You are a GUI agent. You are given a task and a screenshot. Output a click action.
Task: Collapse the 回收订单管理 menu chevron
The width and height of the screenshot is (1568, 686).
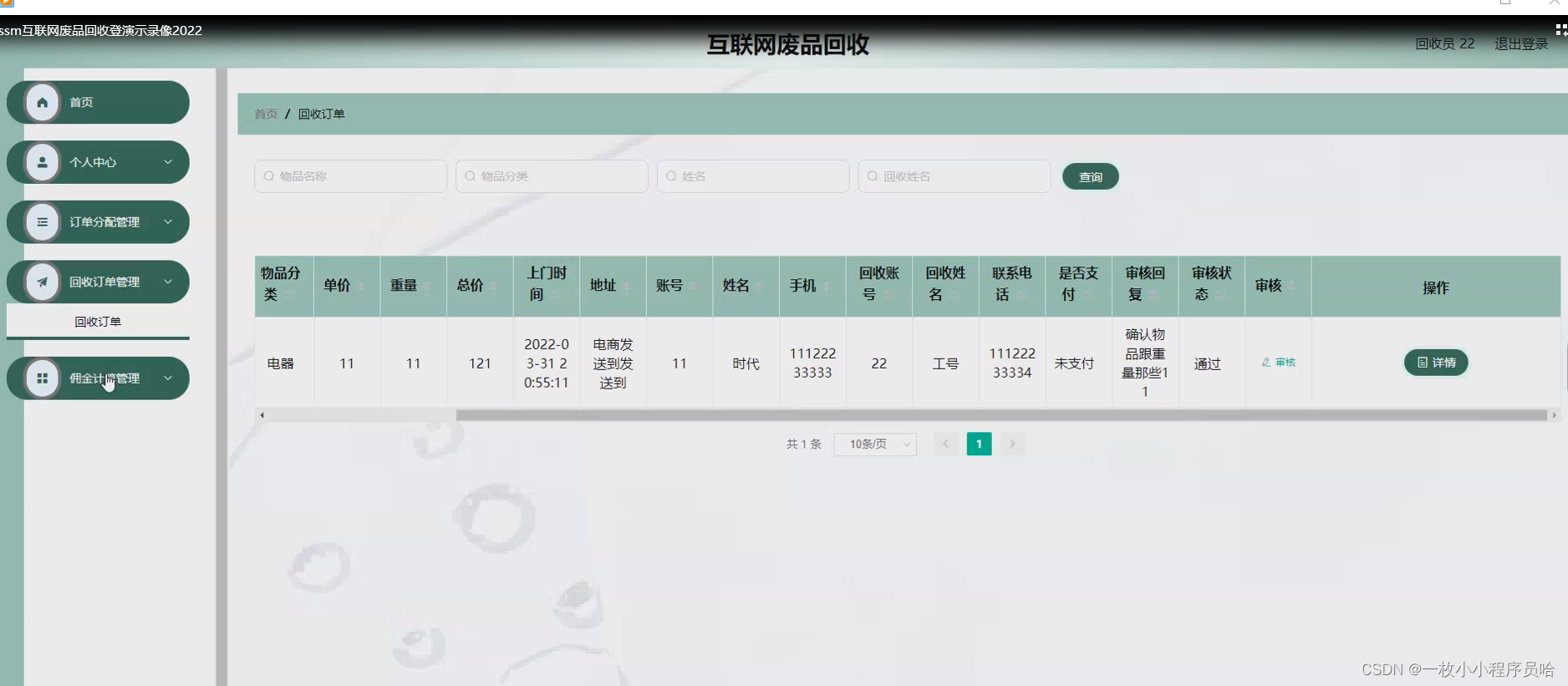coord(168,282)
